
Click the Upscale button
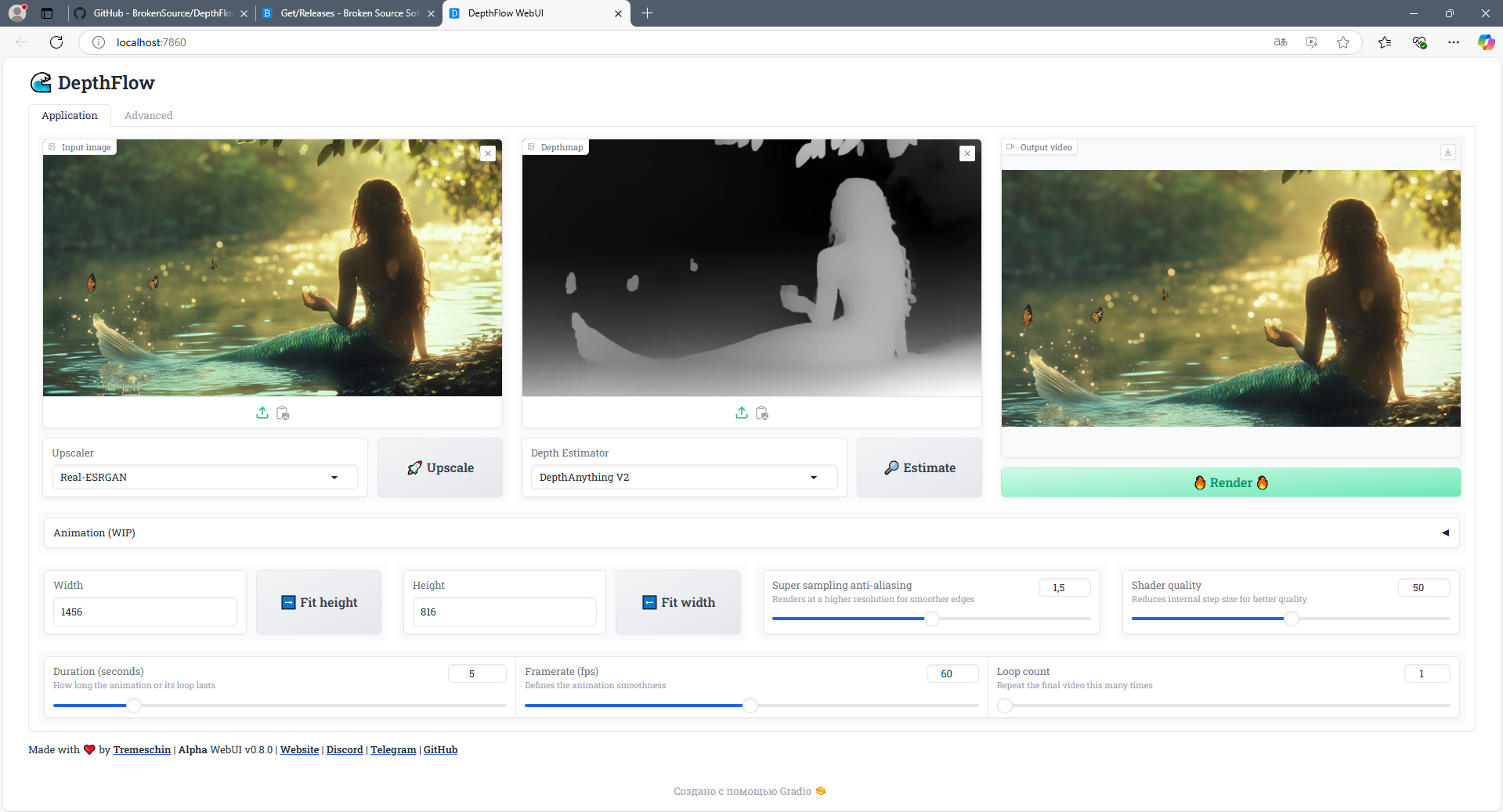(440, 467)
